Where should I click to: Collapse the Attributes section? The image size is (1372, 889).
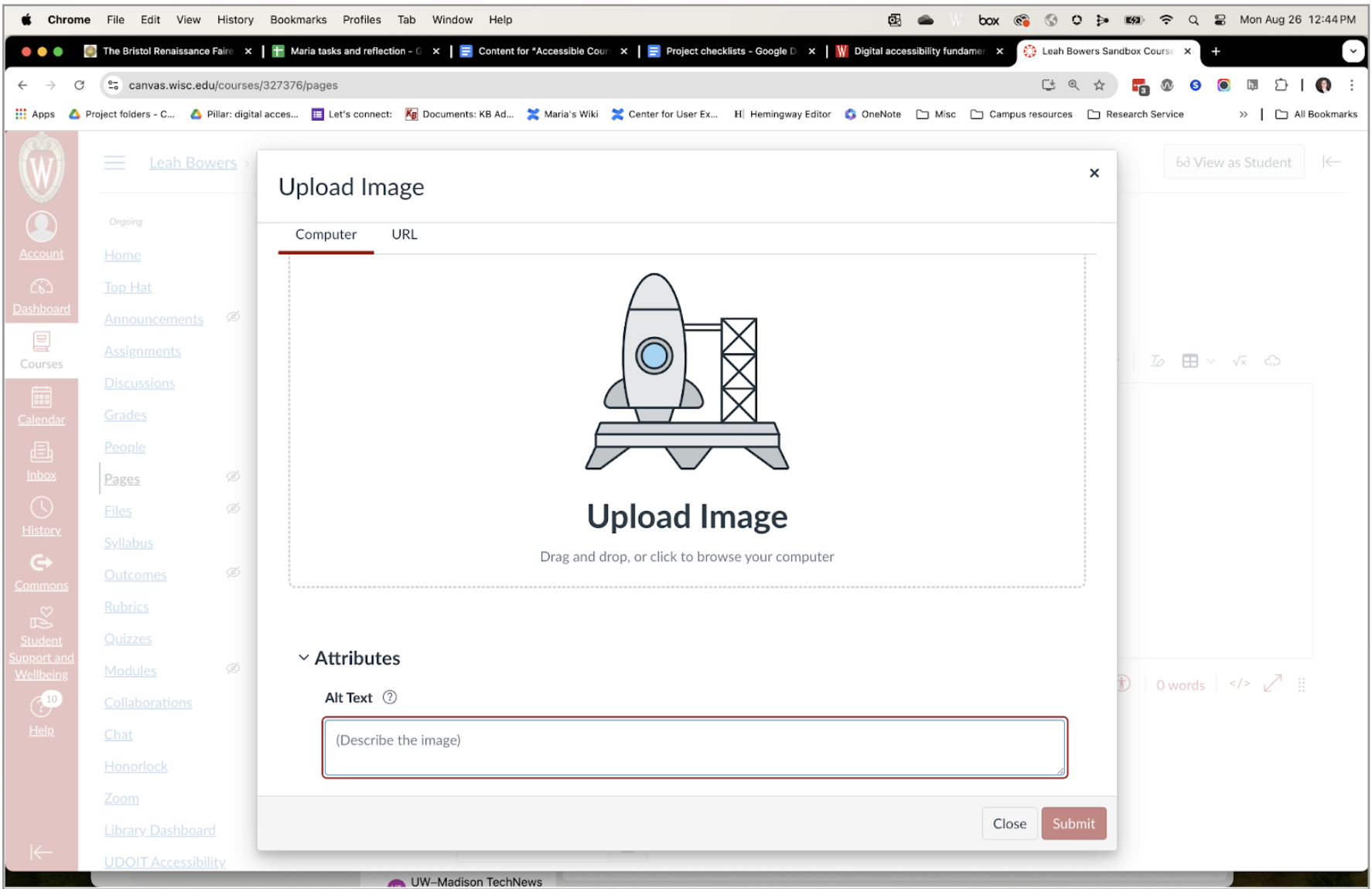click(x=302, y=657)
